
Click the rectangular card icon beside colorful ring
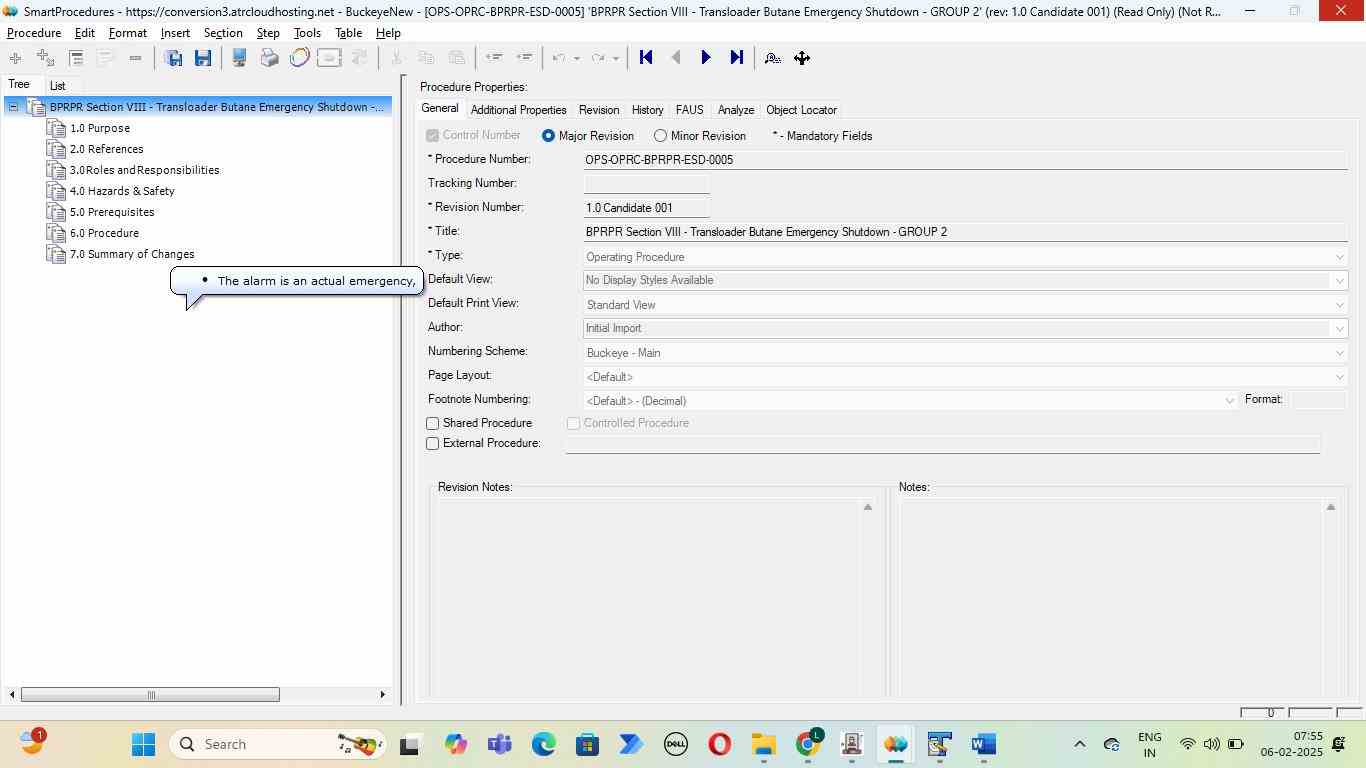[329, 58]
